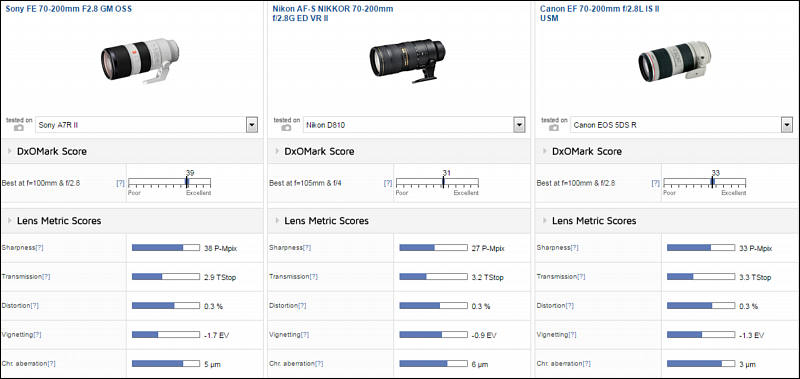Click the Canon lens product image
This screenshot has height=379, width=800.
point(674,61)
